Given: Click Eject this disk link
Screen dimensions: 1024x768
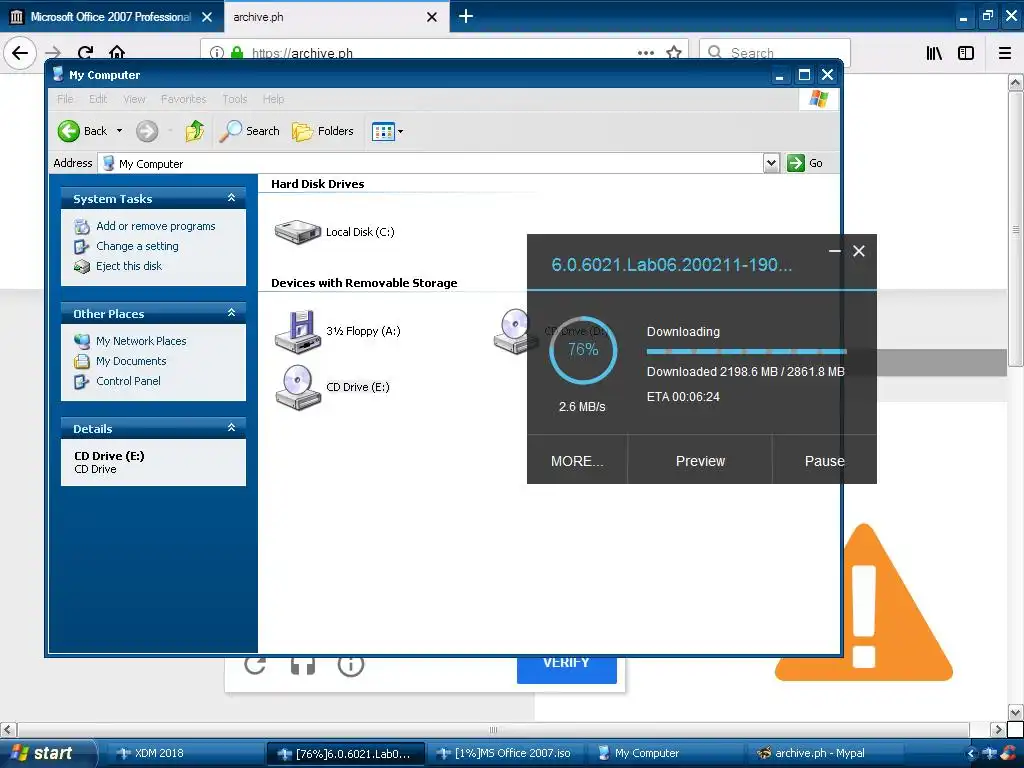Looking at the screenshot, I should coord(129,266).
